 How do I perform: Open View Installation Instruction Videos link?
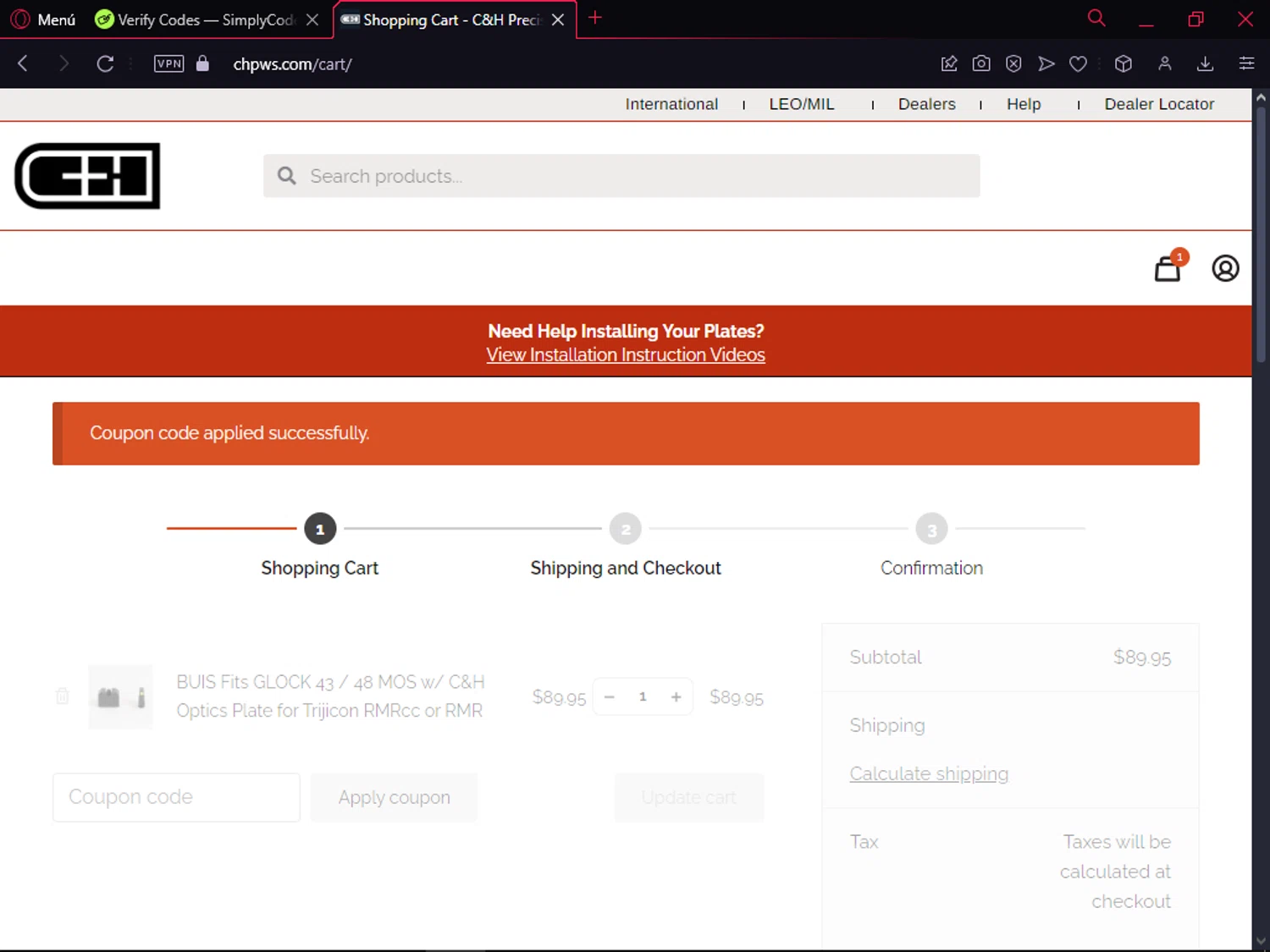click(626, 355)
